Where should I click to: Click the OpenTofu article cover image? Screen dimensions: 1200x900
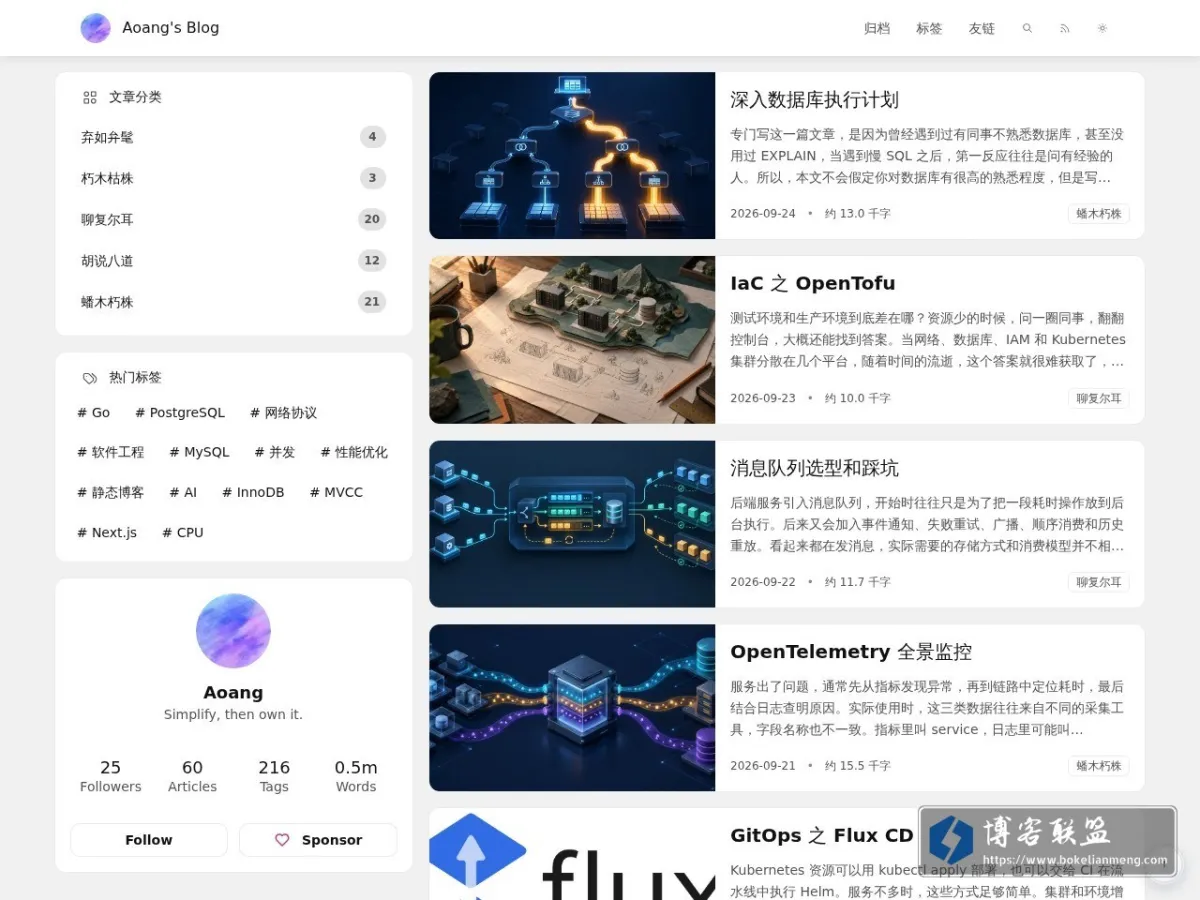coord(572,340)
